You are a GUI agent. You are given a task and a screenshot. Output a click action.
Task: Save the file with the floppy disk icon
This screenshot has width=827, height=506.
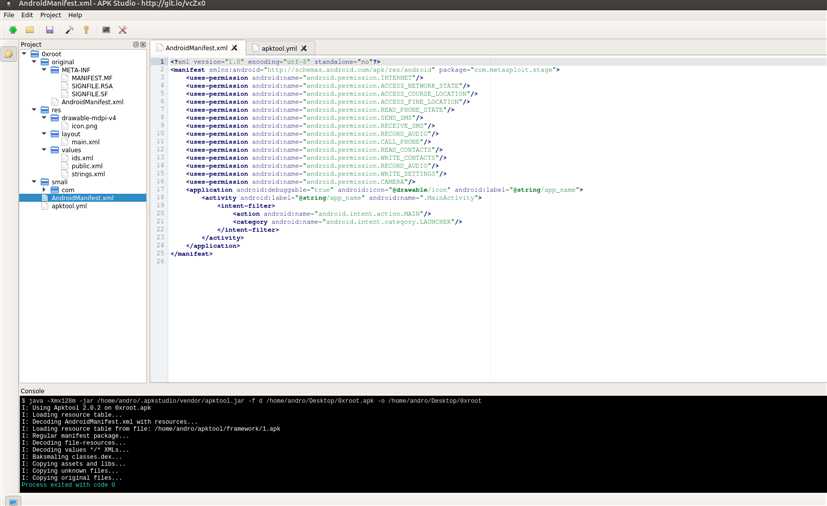[50, 30]
